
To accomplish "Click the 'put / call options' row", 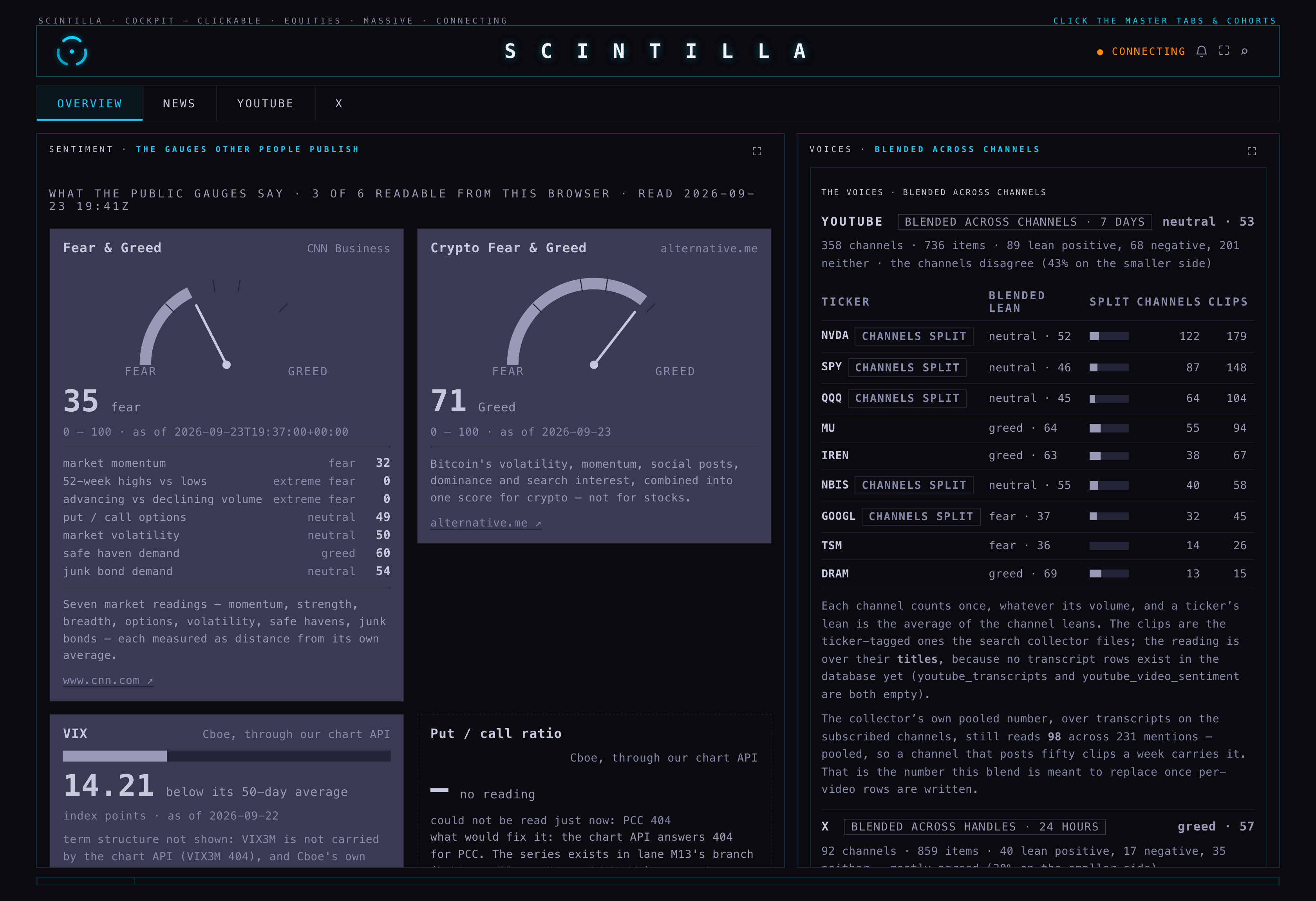I will [x=226, y=517].
